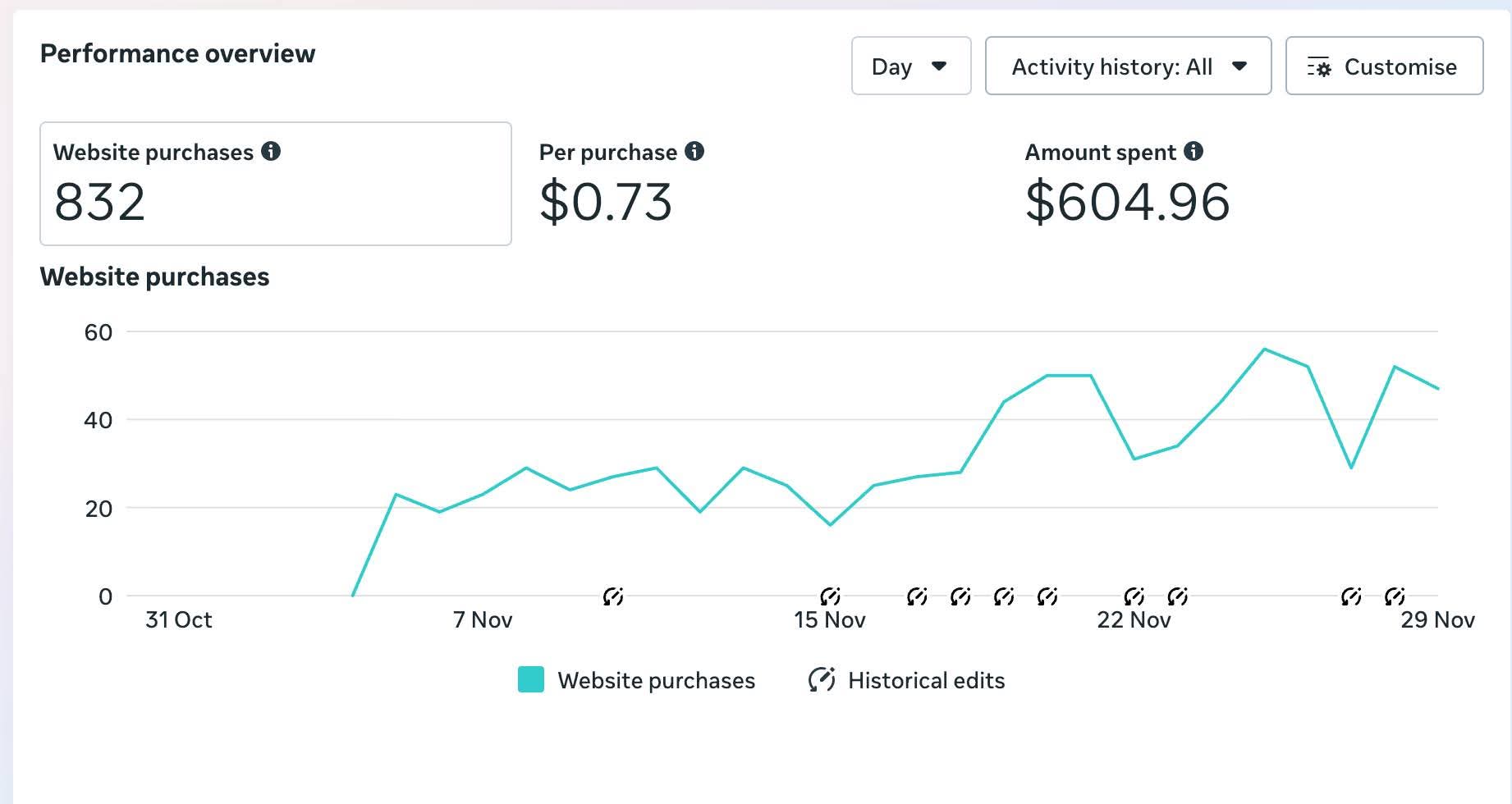This screenshot has height=804, width=1512.
Task: Click info icon next to Website purchases
Action: [x=271, y=152]
